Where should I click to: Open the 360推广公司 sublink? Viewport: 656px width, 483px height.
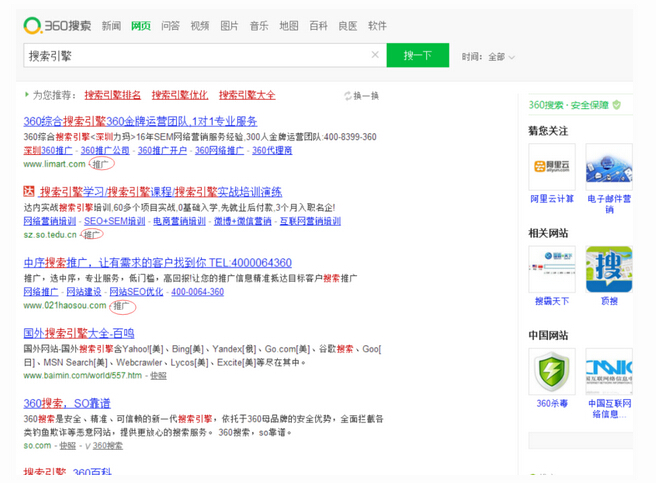pos(105,150)
